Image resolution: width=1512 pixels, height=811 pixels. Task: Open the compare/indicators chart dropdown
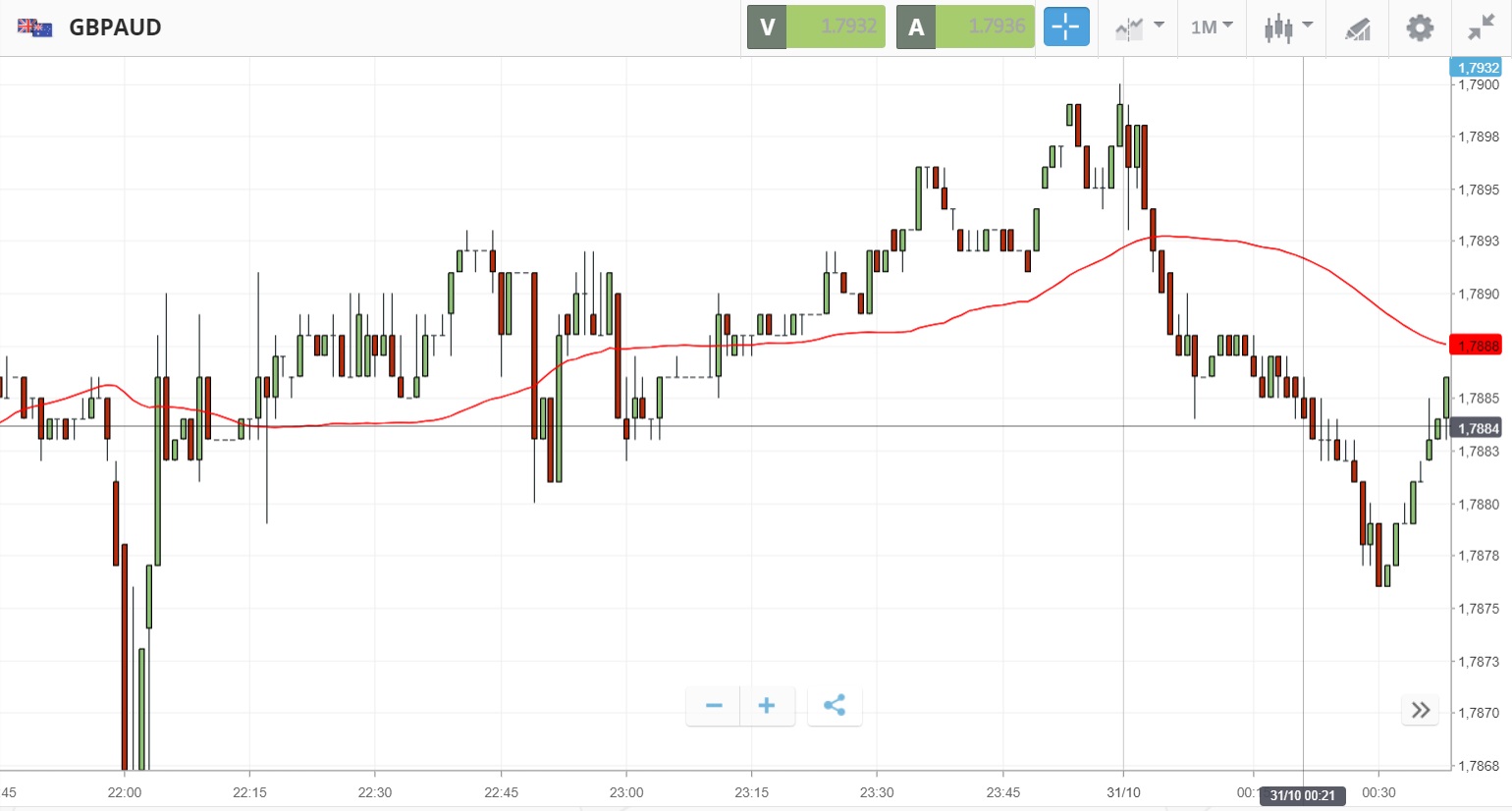(1139, 27)
